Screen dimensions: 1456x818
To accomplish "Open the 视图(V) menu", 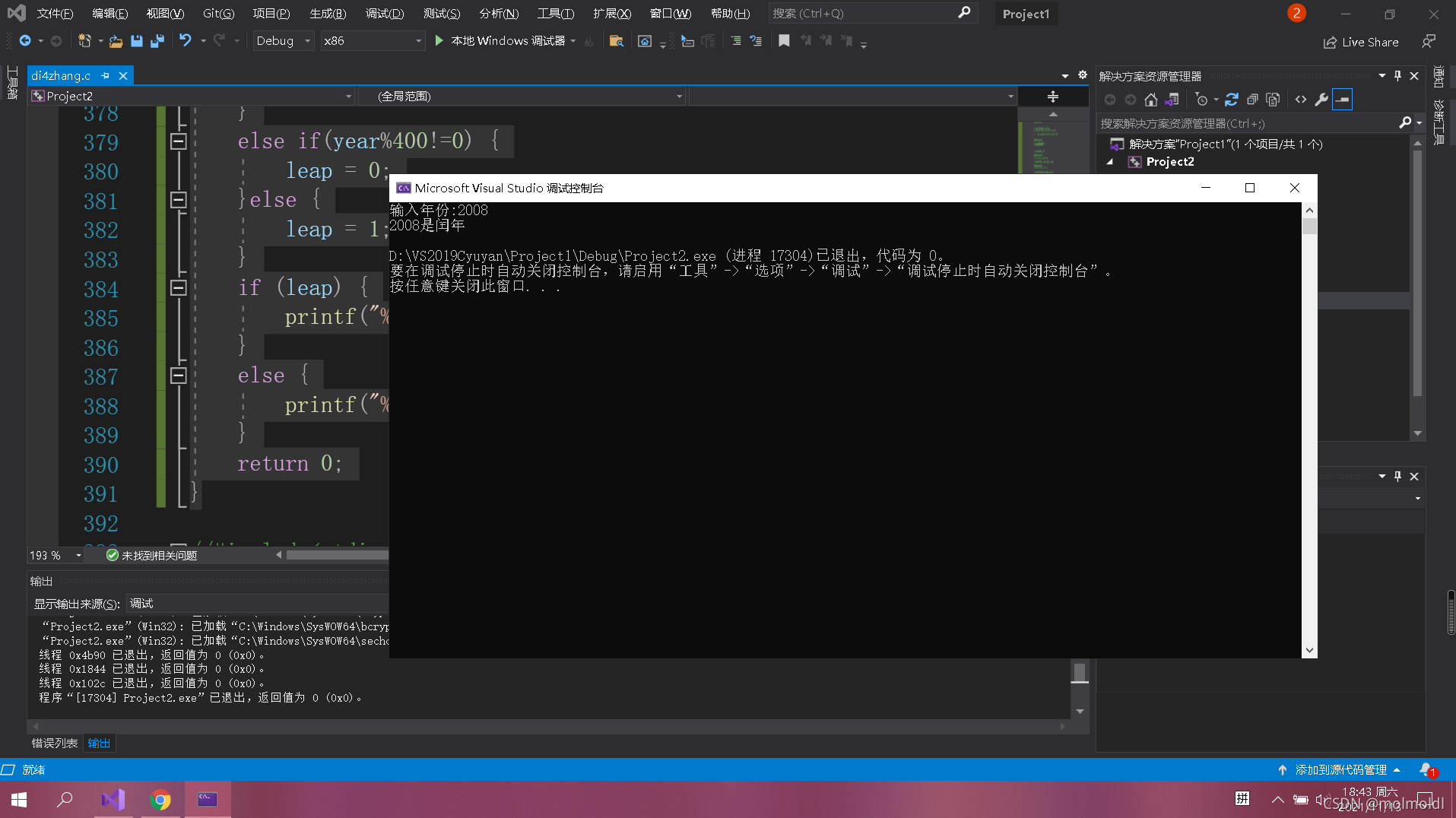I will click(165, 14).
